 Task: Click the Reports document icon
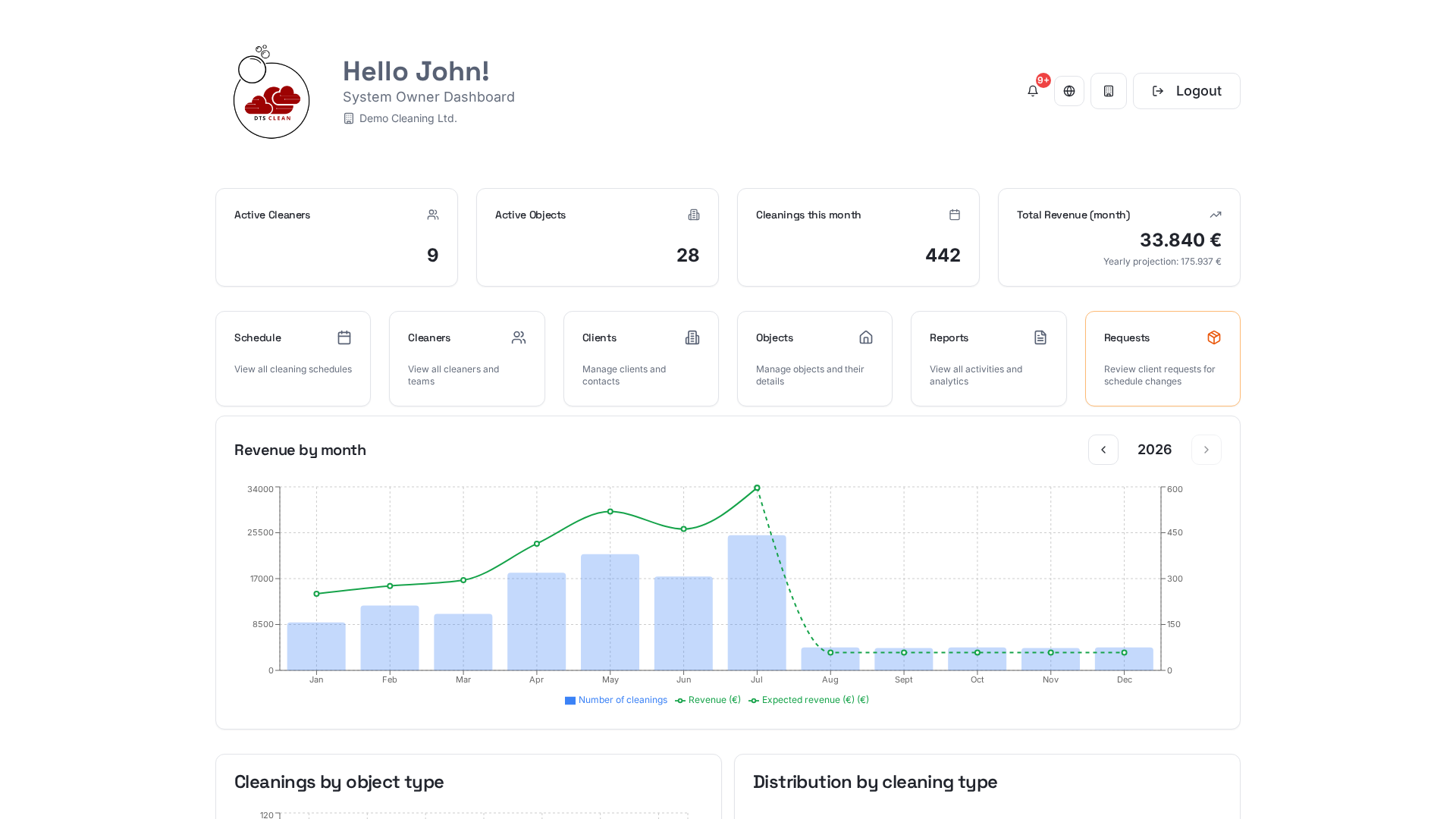click(x=1040, y=337)
